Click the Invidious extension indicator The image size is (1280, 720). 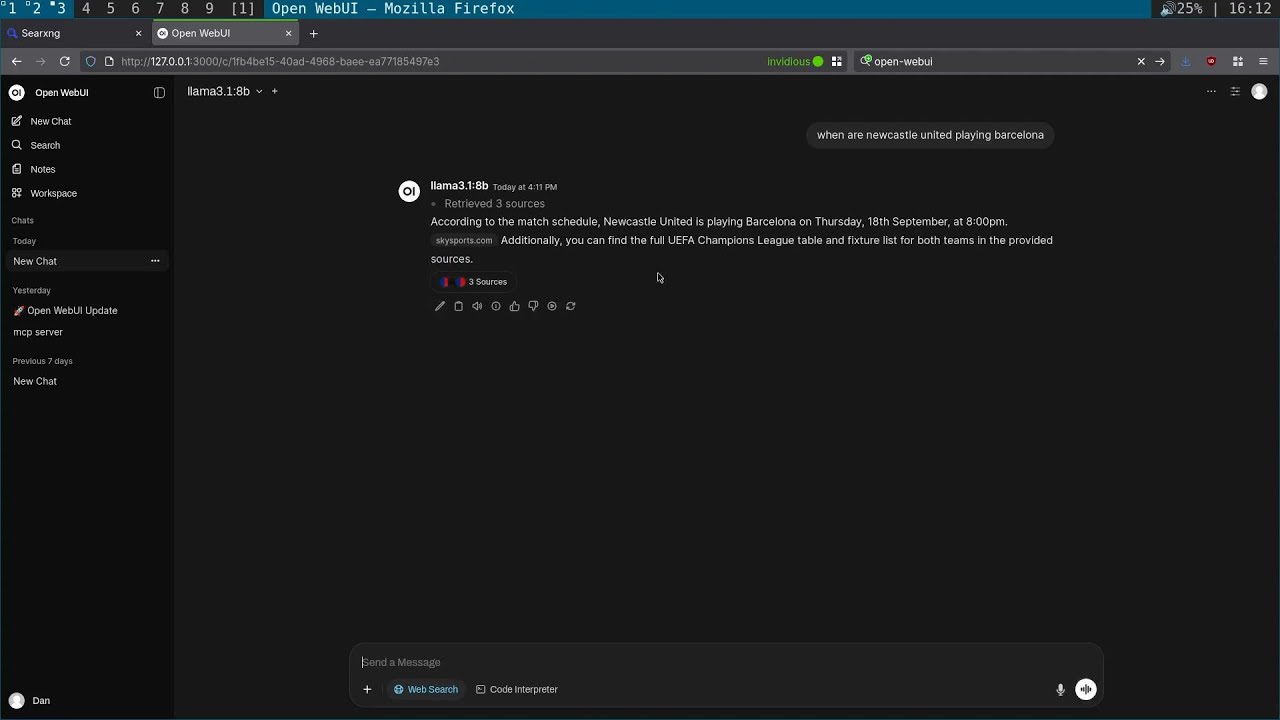[795, 61]
